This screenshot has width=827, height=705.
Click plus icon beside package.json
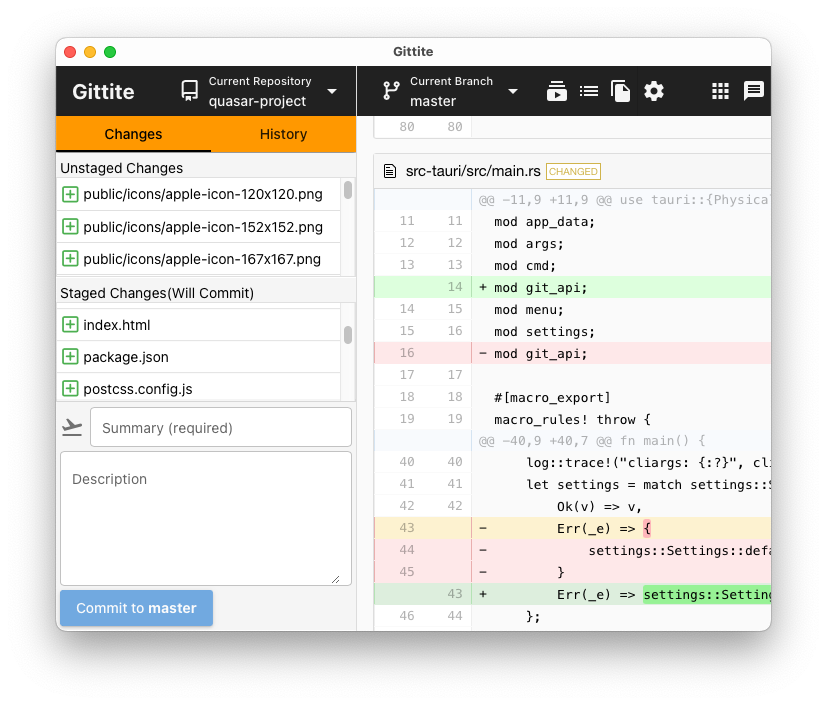pyautogui.click(x=70, y=356)
